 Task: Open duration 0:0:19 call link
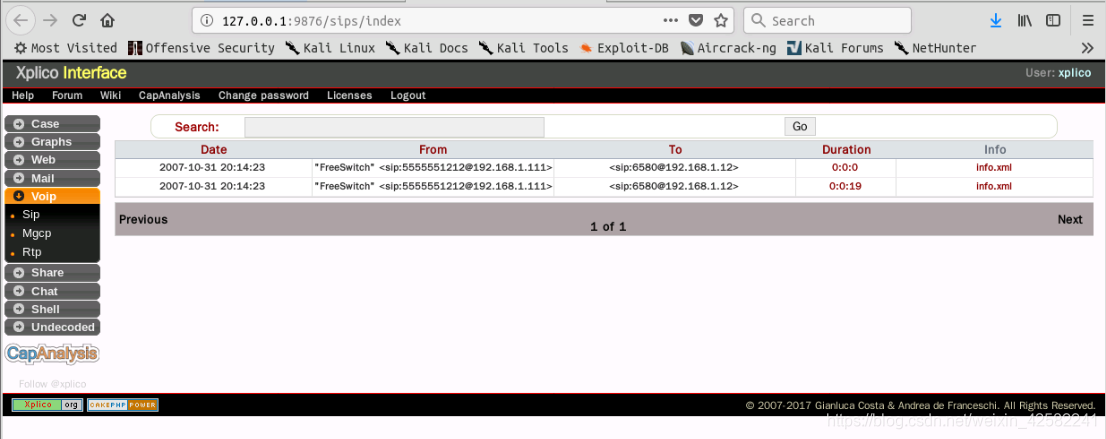pos(845,186)
